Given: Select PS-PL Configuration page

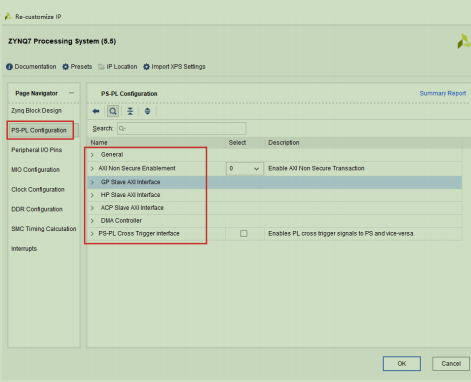Looking at the screenshot, I should 39,130.
